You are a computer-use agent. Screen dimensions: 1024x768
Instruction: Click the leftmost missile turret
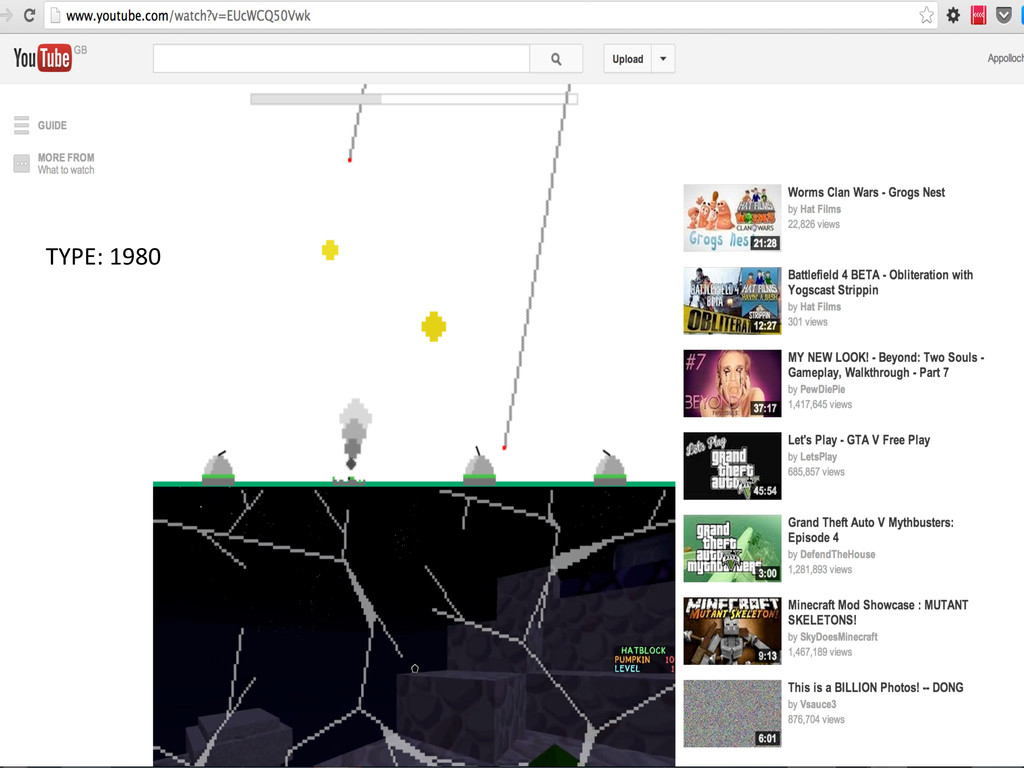click(218, 468)
